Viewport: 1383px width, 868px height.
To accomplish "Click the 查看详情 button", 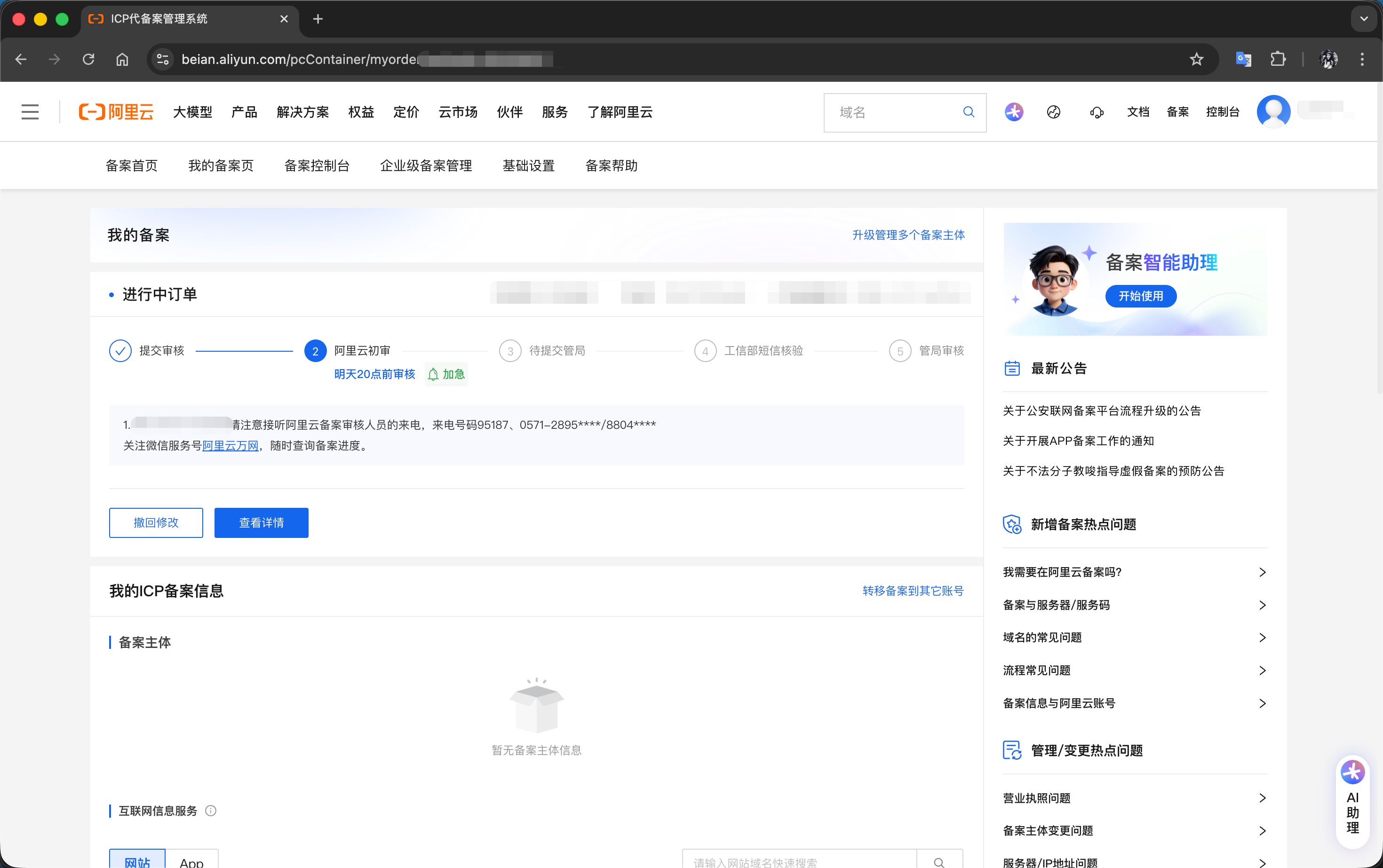I will click(x=262, y=522).
